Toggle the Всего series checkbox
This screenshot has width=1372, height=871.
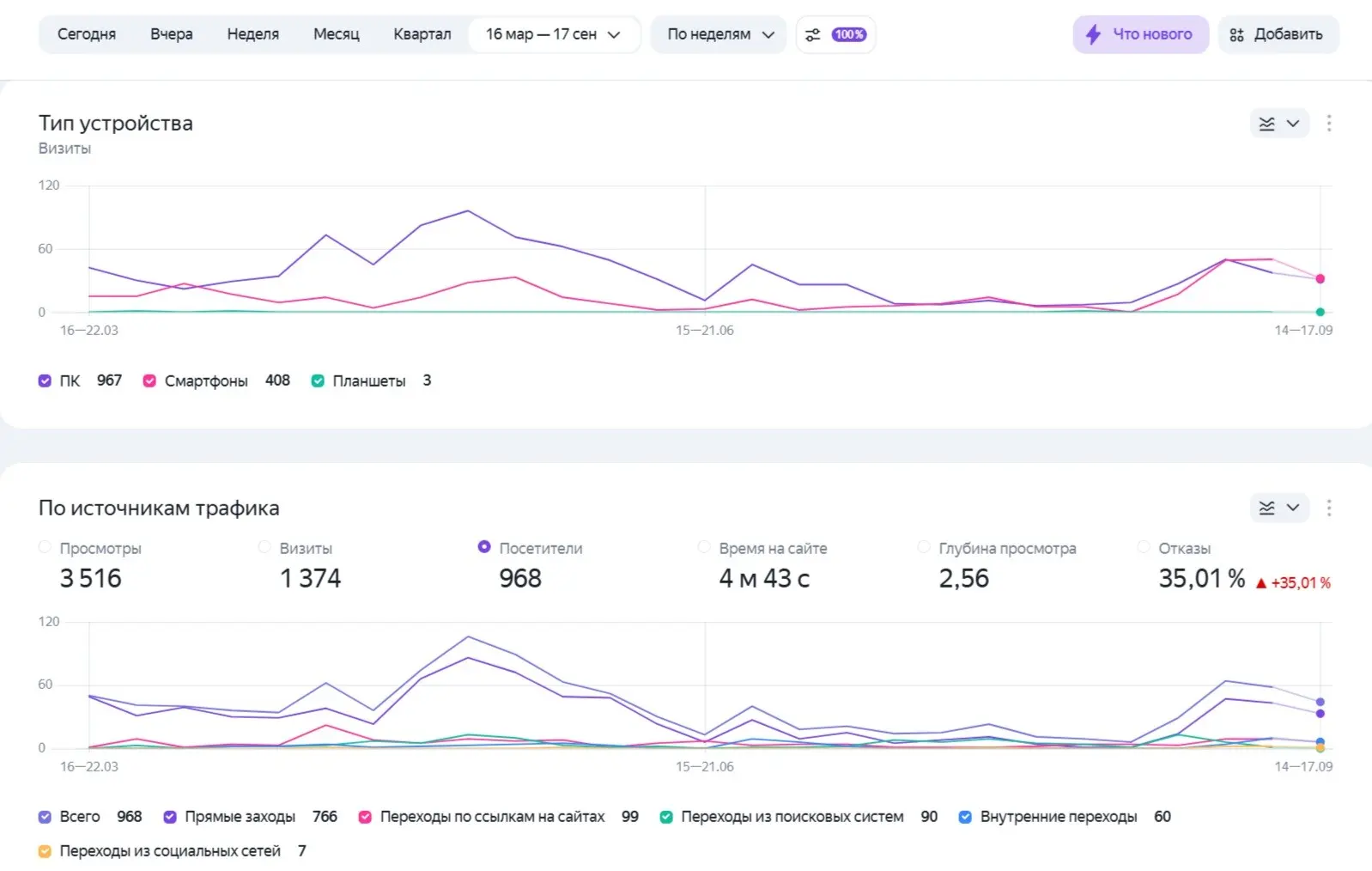(x=45, y=817)
